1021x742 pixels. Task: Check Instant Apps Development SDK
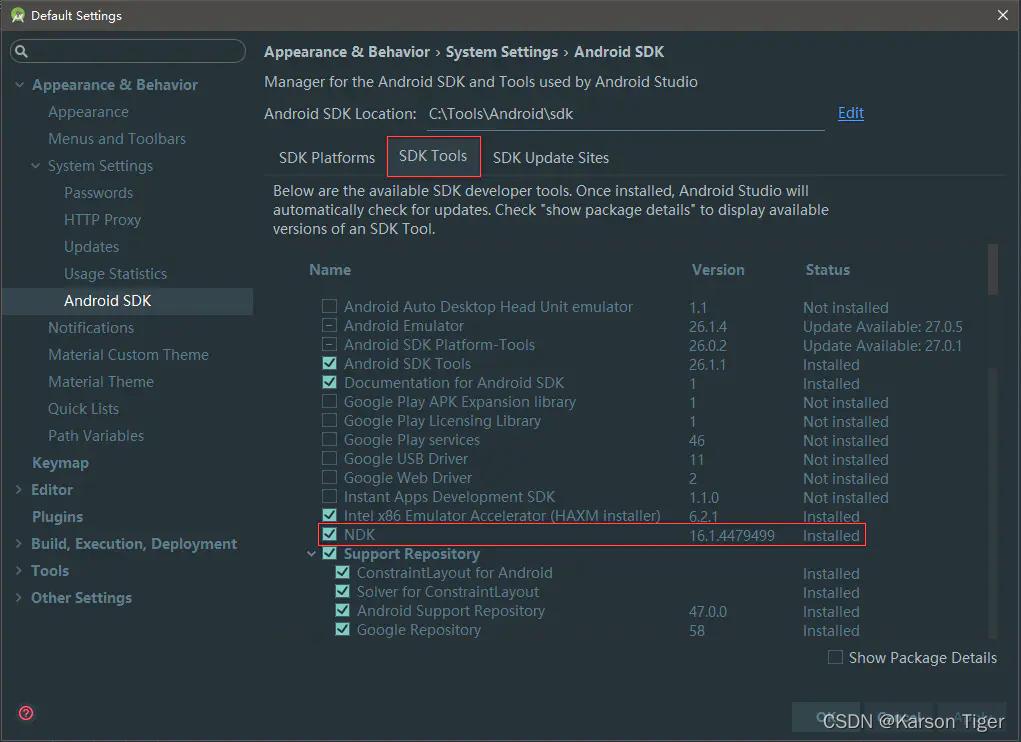pos(329,496)
